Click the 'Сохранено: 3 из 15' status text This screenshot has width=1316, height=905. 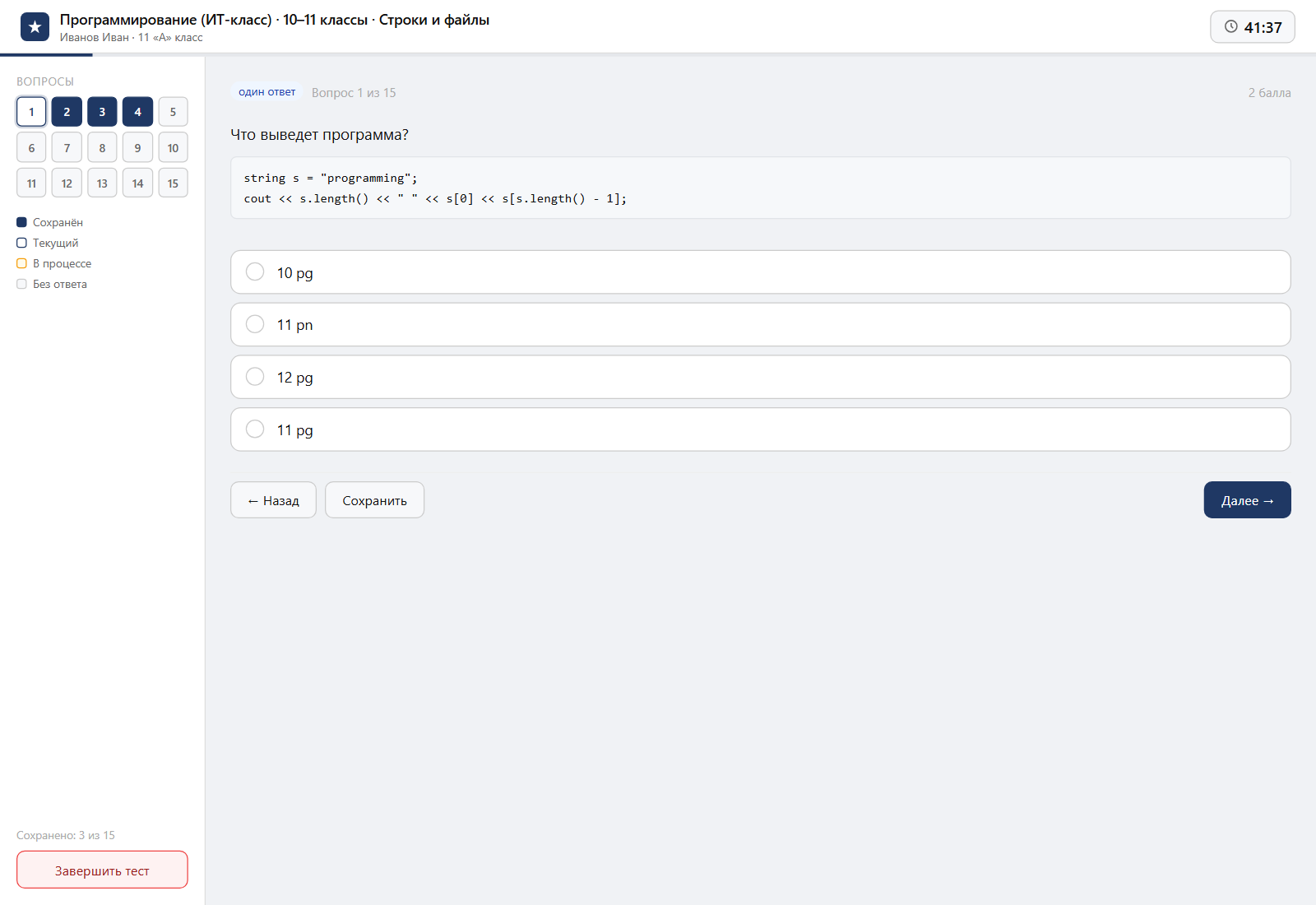tap(66, 835)
